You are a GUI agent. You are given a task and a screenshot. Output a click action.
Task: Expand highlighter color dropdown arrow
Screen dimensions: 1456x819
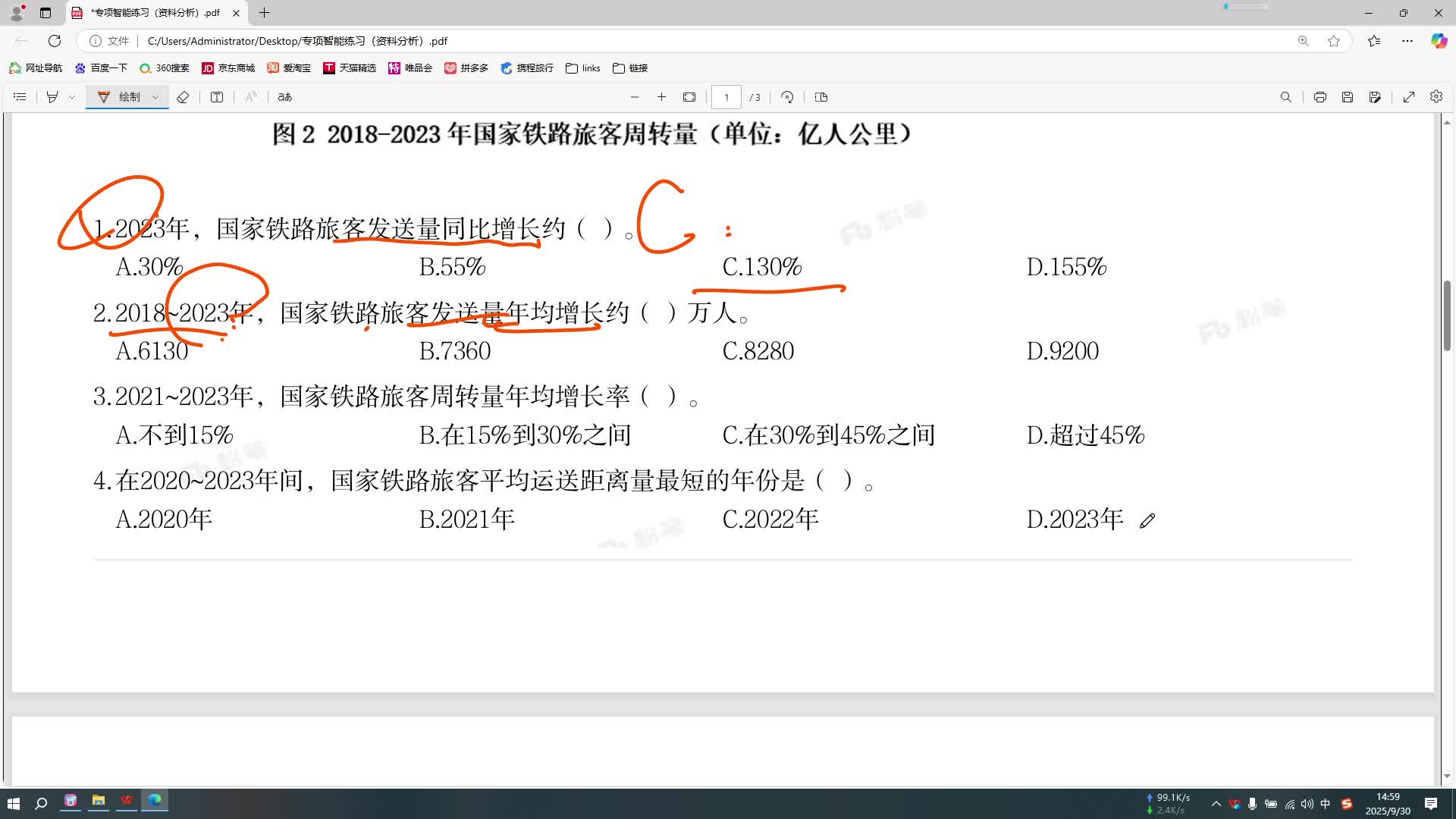(72, 97)
